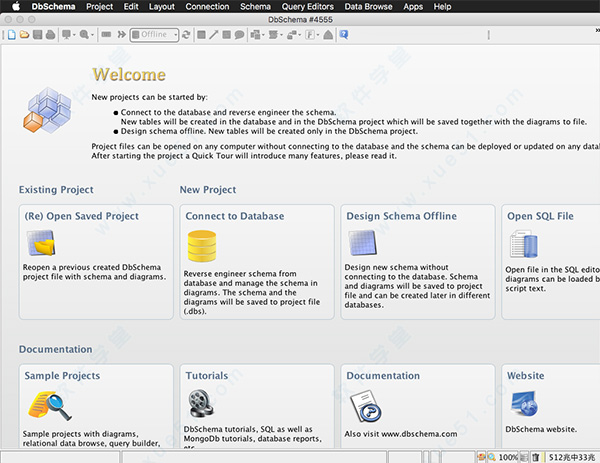Click the Sample Projects magnifier icon
The width and height of the screenshot is (600, 463).
click(x=50, y=406)
